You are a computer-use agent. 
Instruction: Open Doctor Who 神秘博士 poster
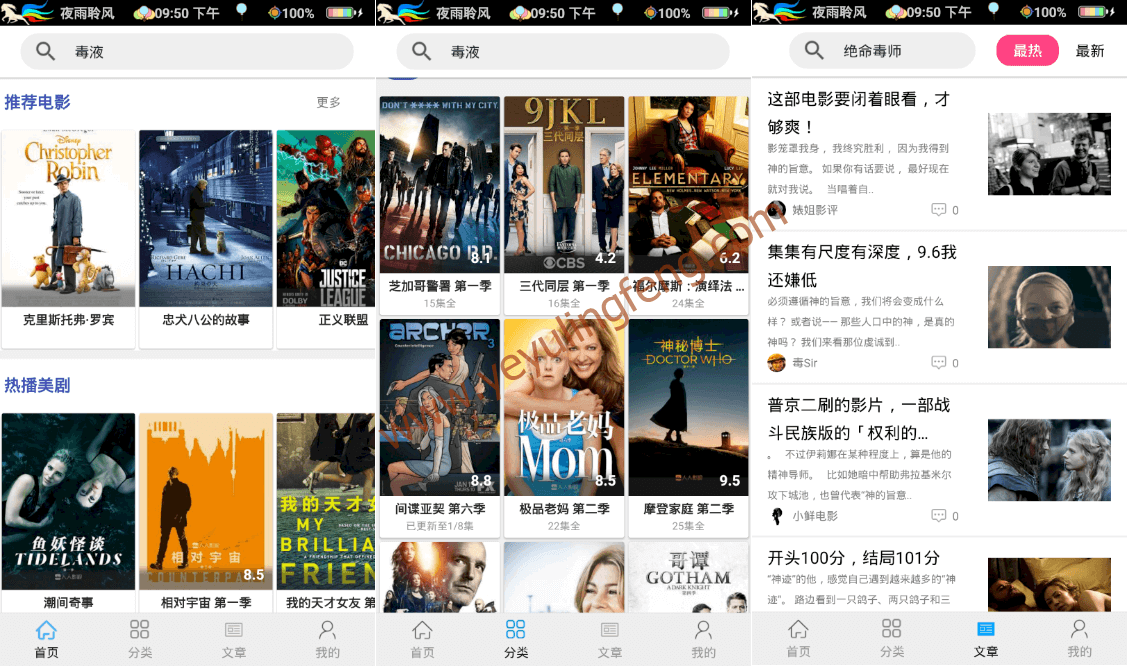[688, 407]
